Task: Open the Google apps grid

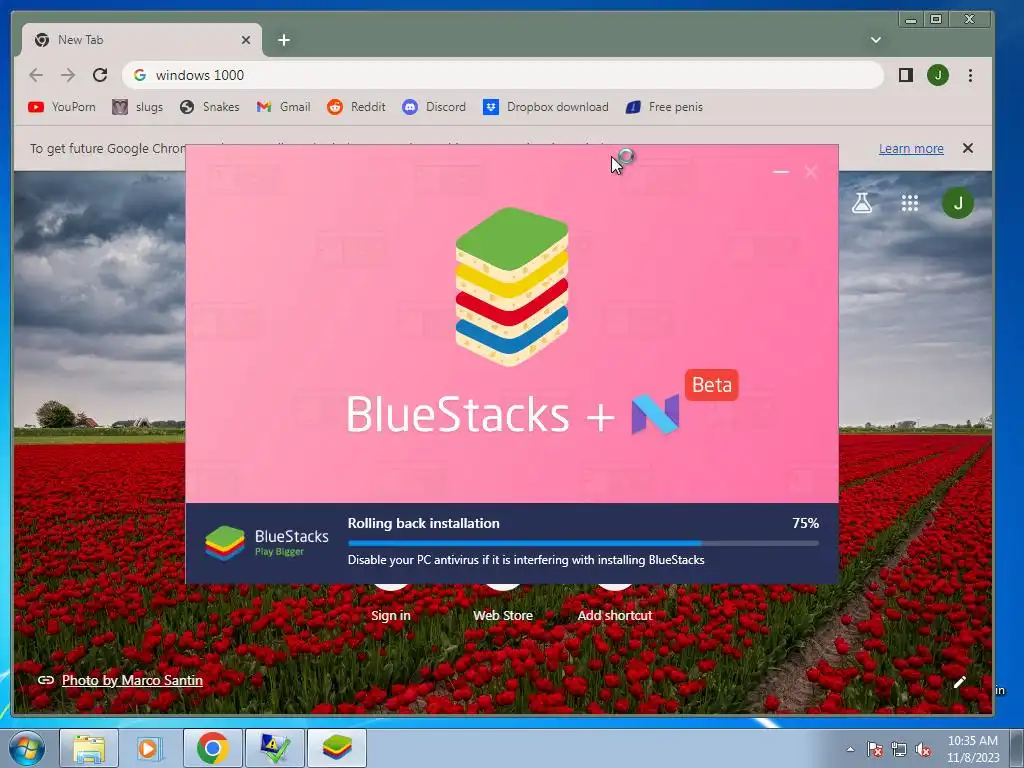Action: coord(910,203)
